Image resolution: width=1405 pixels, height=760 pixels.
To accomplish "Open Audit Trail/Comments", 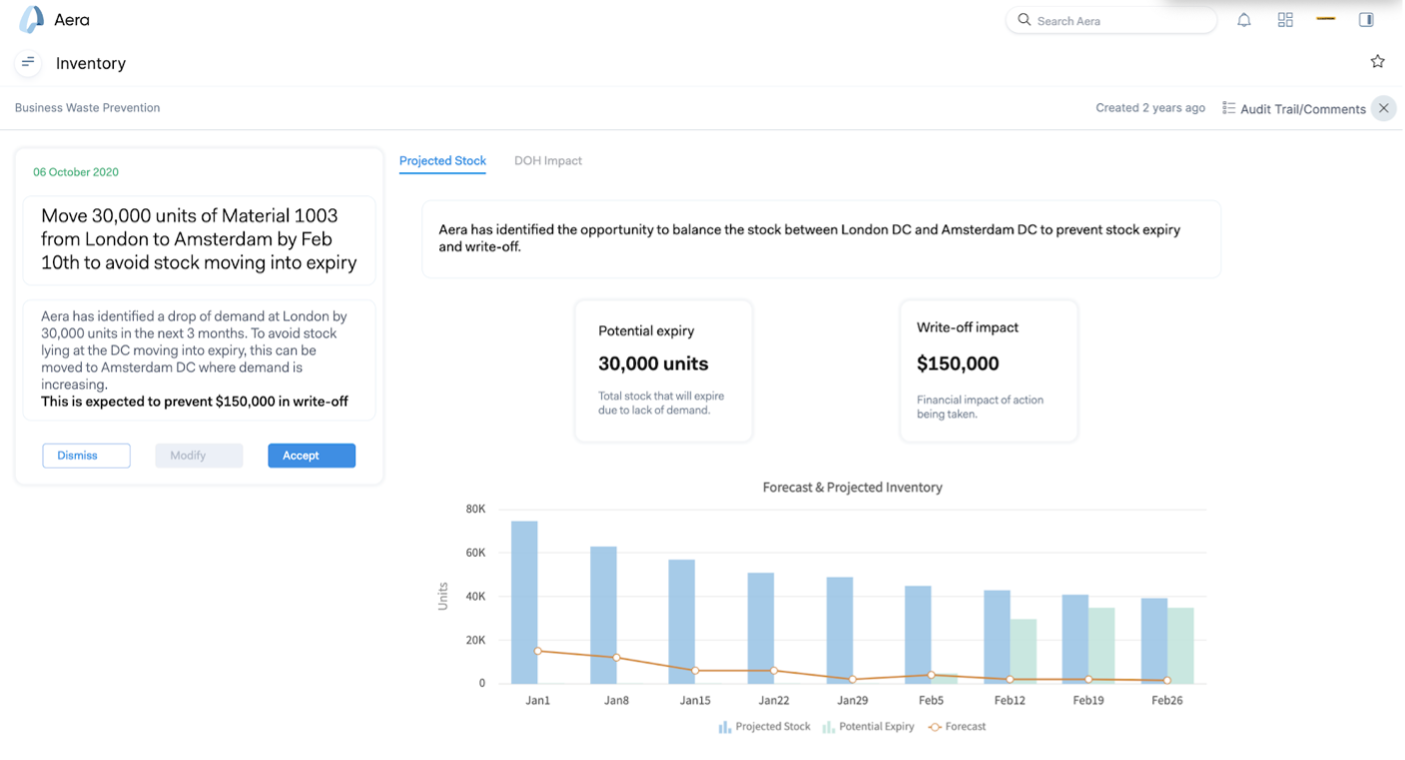I will tap(1294, 109).
